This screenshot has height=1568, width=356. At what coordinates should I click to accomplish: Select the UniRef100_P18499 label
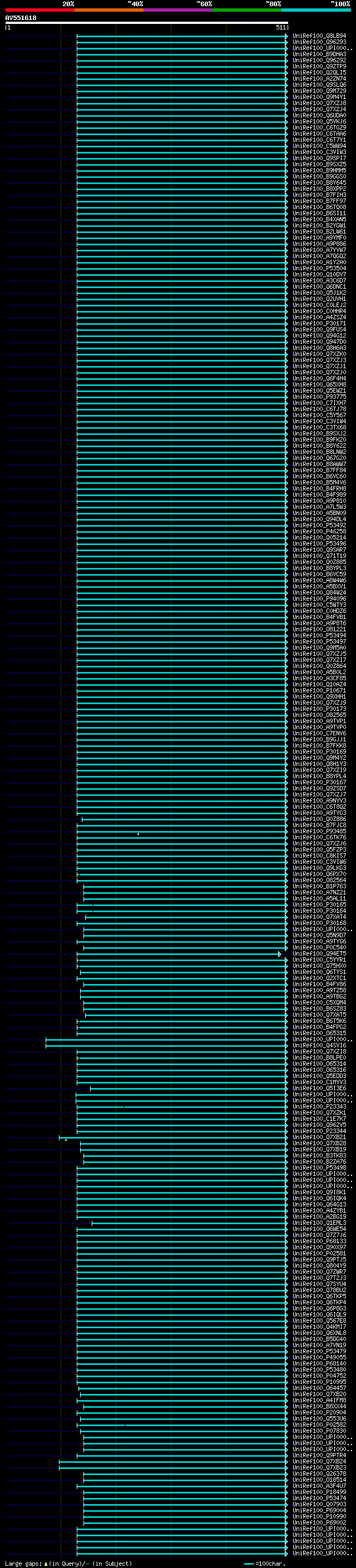319,1491
